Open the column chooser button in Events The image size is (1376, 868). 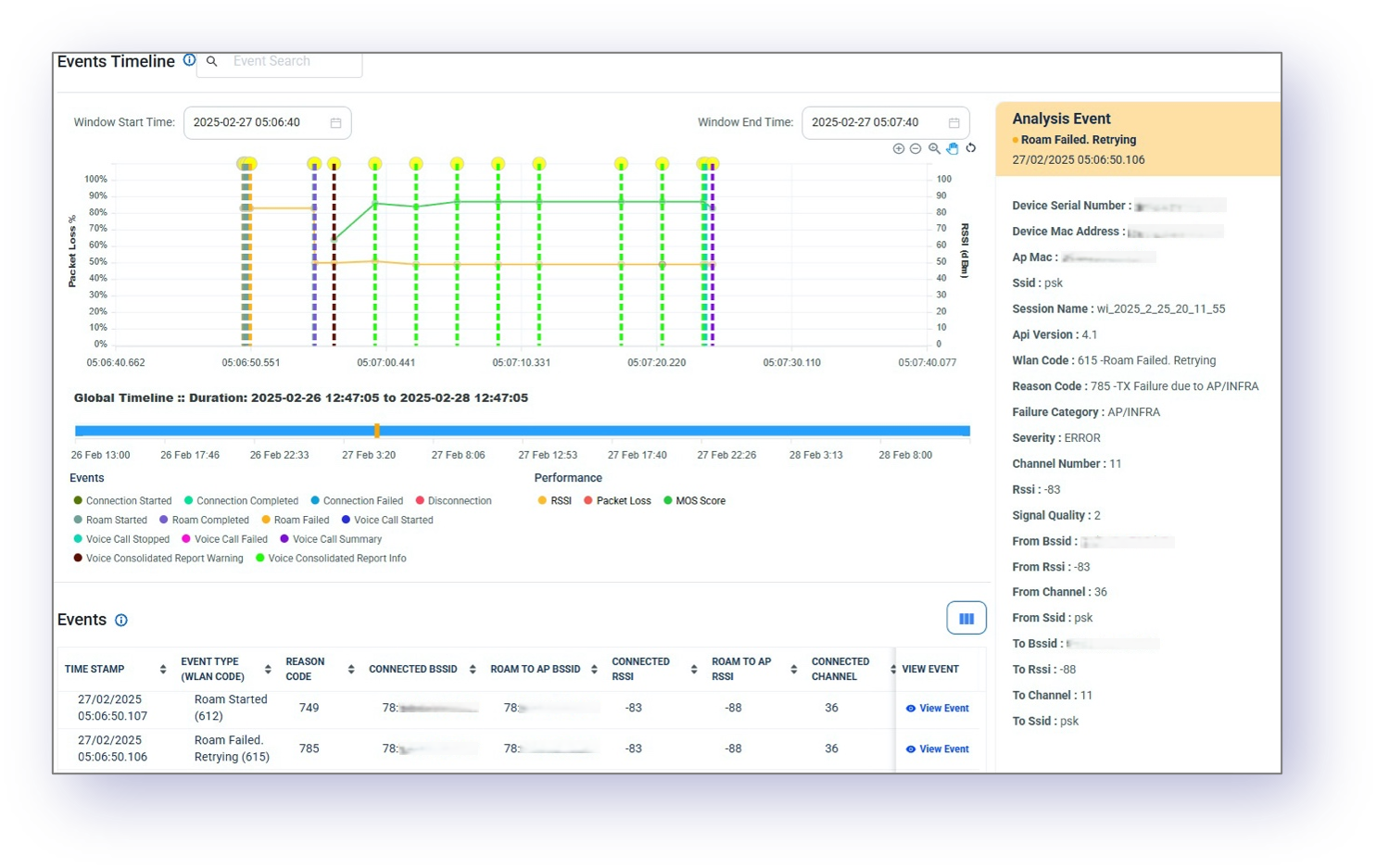point(966,619)
